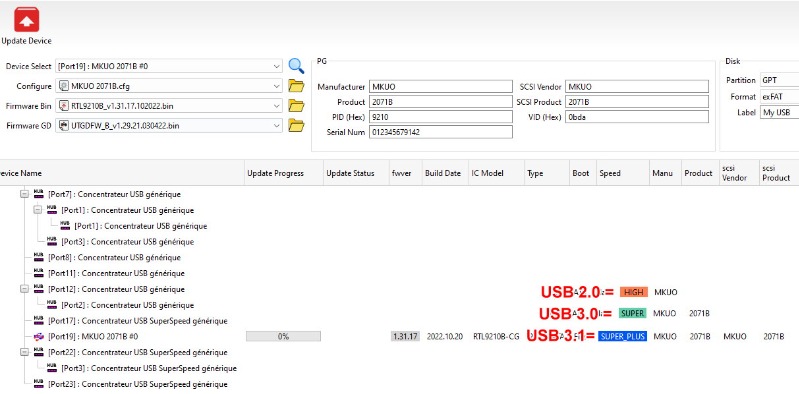This screenshot has width=799, height=394.
Task: Click the Manufacturer MKUO text field
Action: (x=440, y=87)
